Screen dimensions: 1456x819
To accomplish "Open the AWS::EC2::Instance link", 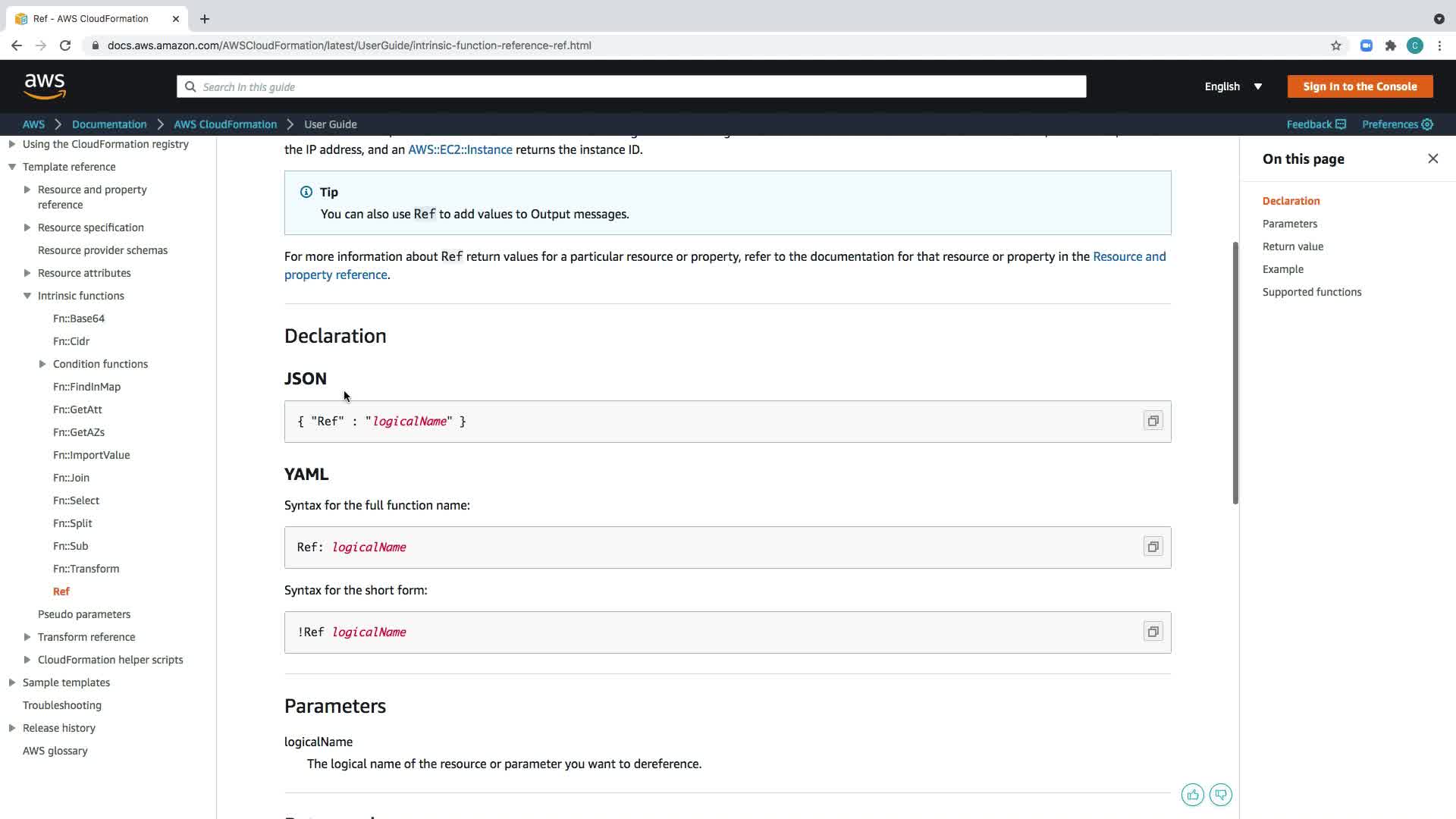I will coord(460,149).
